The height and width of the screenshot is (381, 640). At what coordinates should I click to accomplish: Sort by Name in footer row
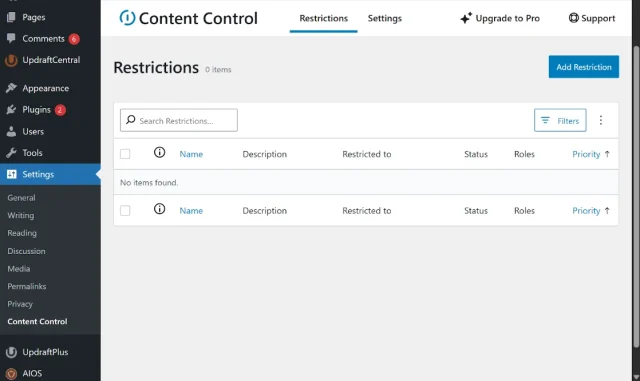click(191, 211)
